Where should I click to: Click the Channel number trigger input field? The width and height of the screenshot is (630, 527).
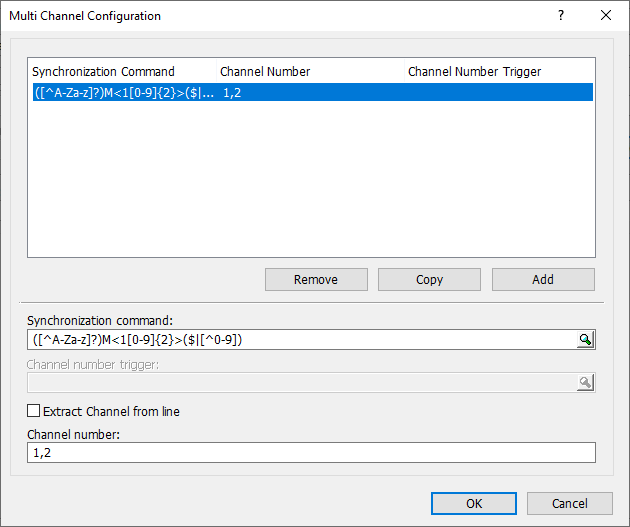302,382
